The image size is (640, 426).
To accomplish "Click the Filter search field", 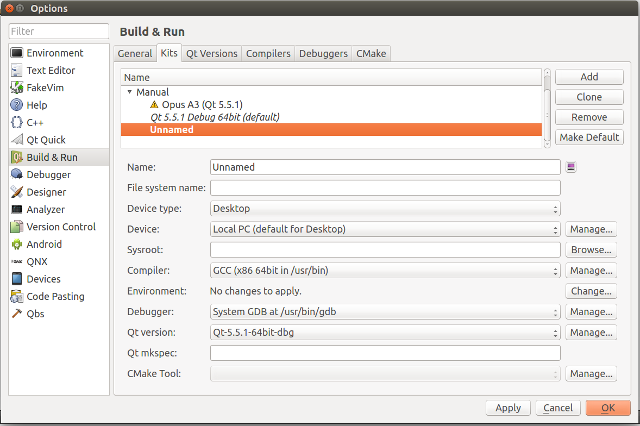I will (59, 31).
